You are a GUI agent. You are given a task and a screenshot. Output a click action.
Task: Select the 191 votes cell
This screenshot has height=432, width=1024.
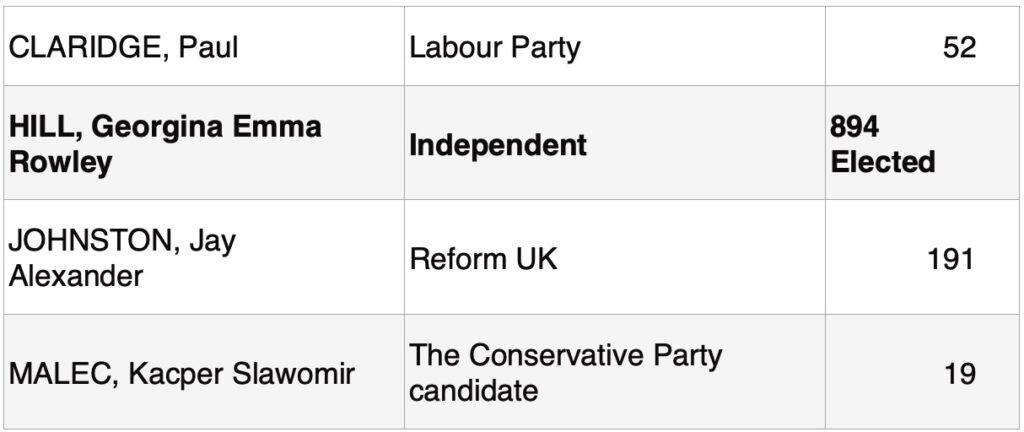(922, 257)
